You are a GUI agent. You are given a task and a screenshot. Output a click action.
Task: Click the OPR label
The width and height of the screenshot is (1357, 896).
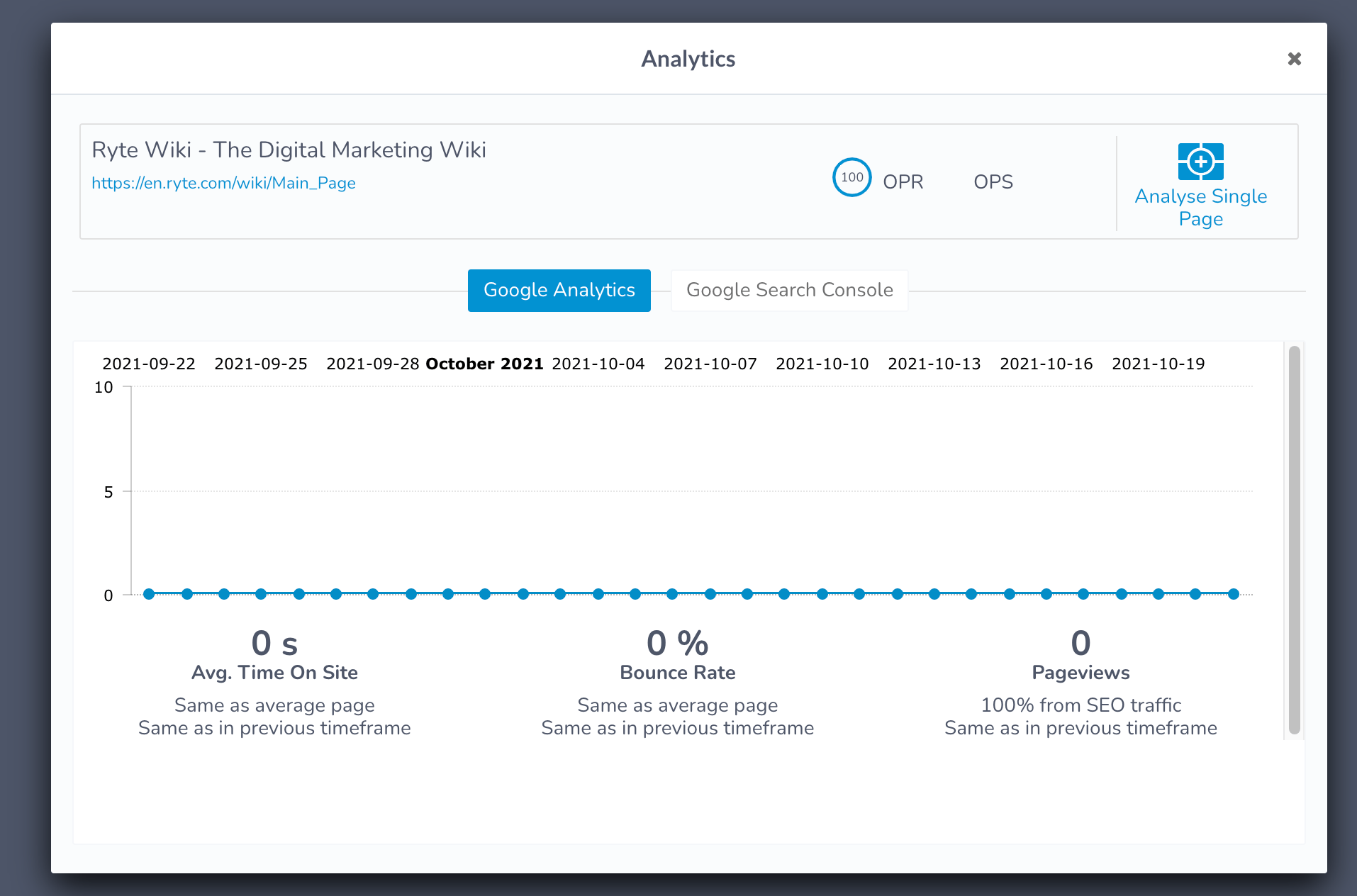tap(903, 182)
